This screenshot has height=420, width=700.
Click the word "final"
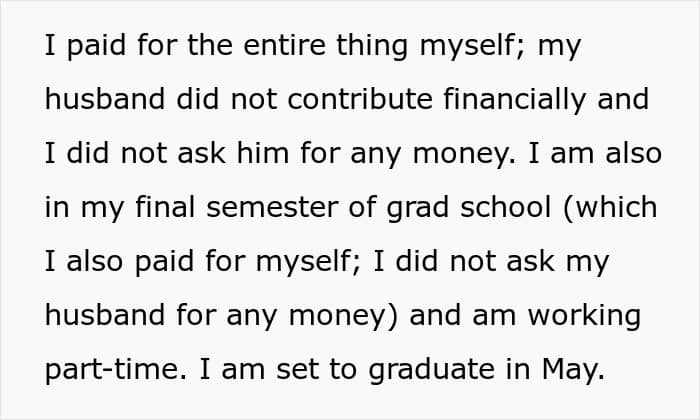tap(165, 207)
